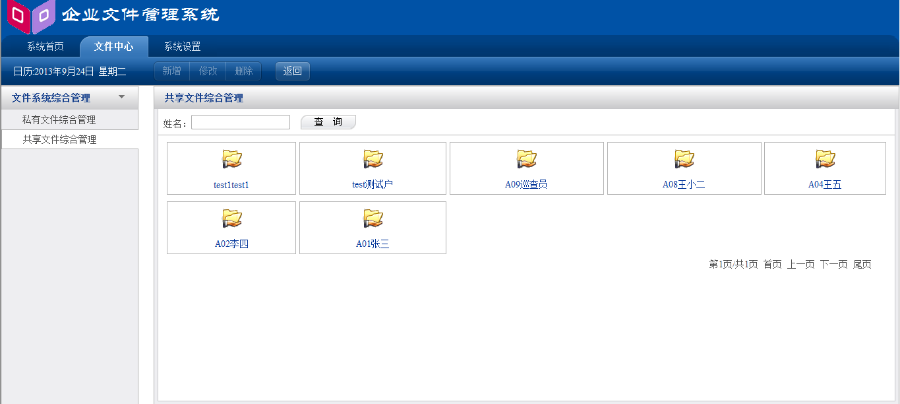Select the 文件中心 tab

(x=114, y=46)
